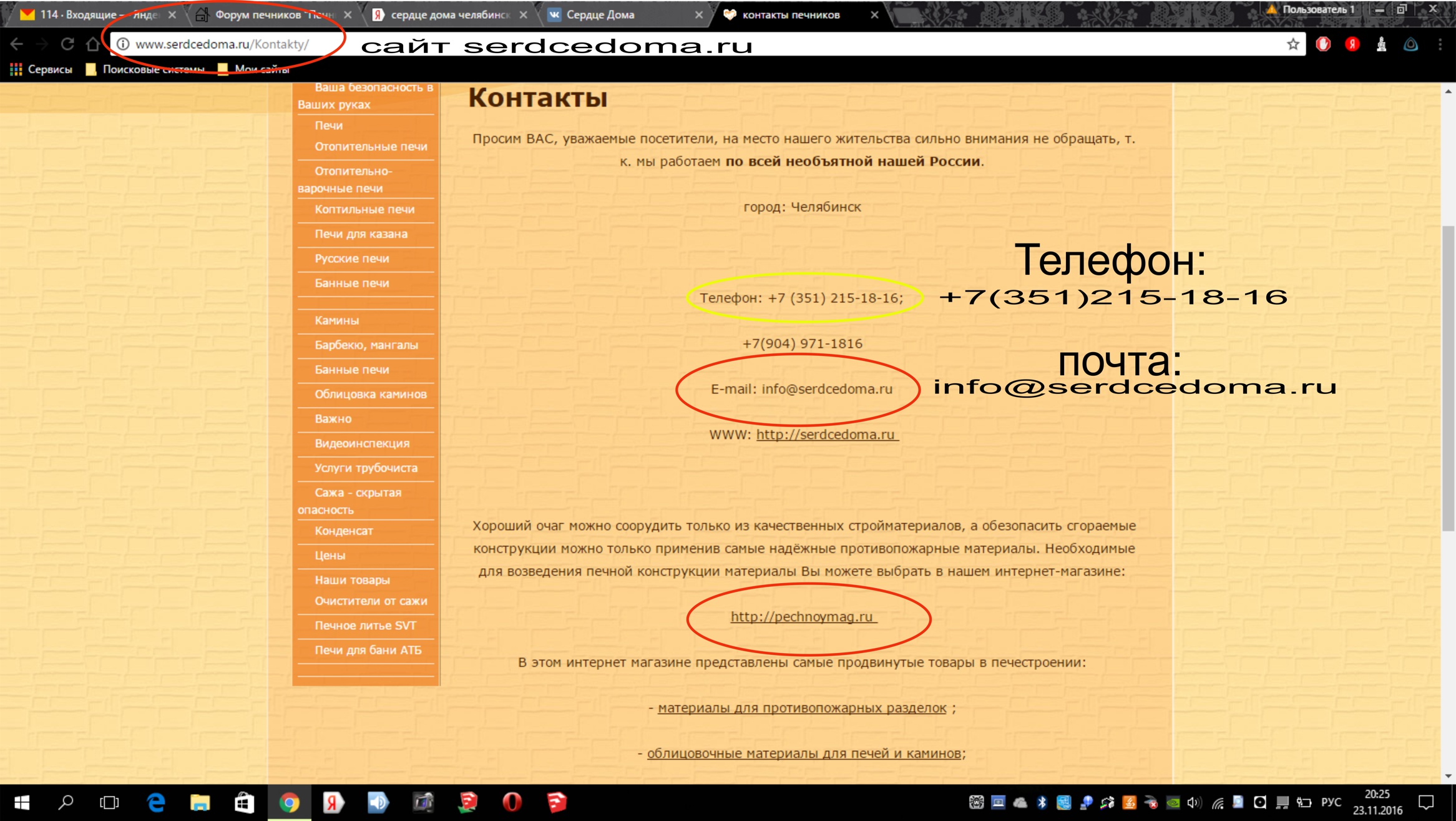Open Microsoft Edge from taskbar
The height and width of the screenshot is (821, 1456).
tap(156, 802)
